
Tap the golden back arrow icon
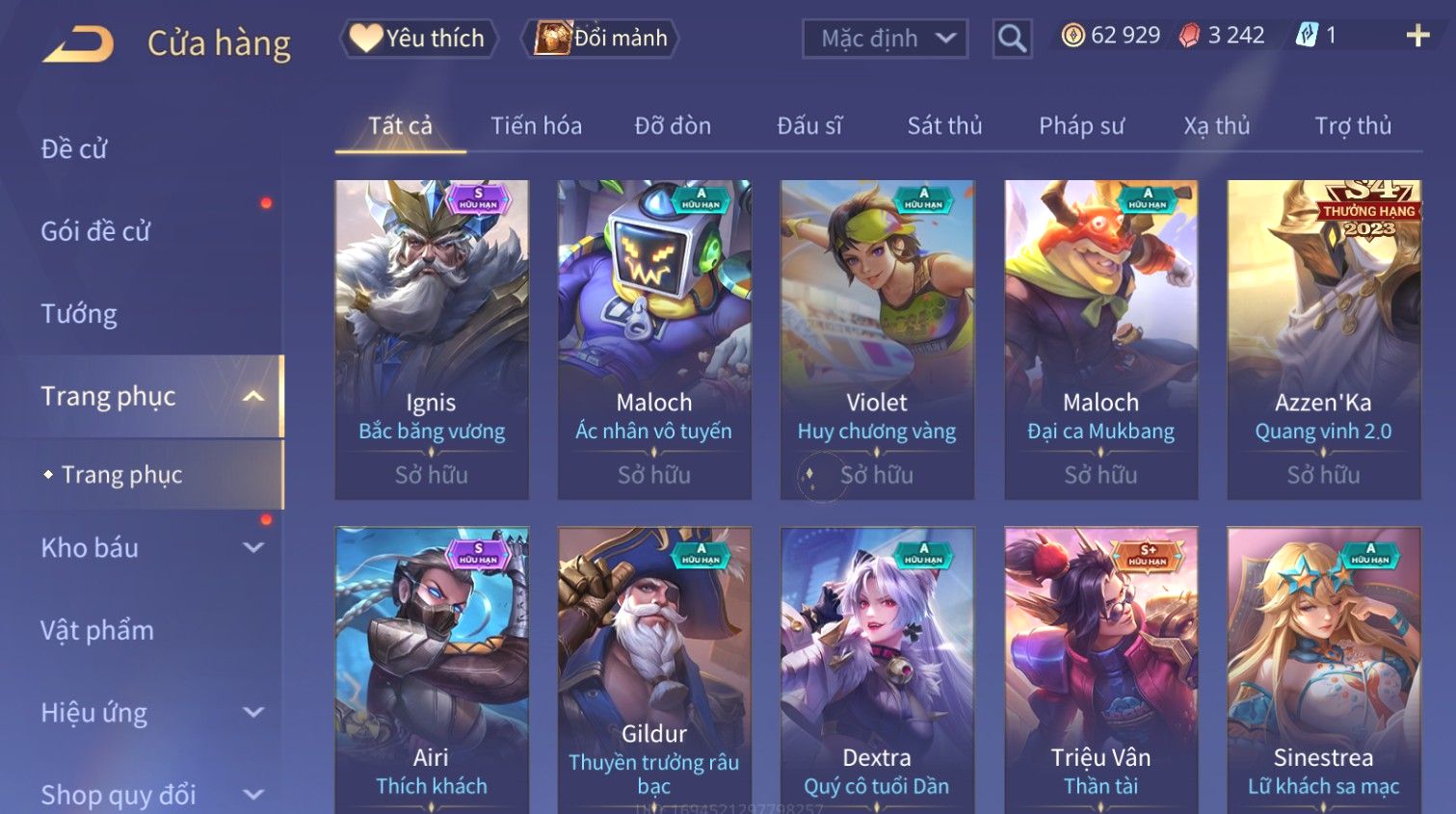[x=78, y=43]
